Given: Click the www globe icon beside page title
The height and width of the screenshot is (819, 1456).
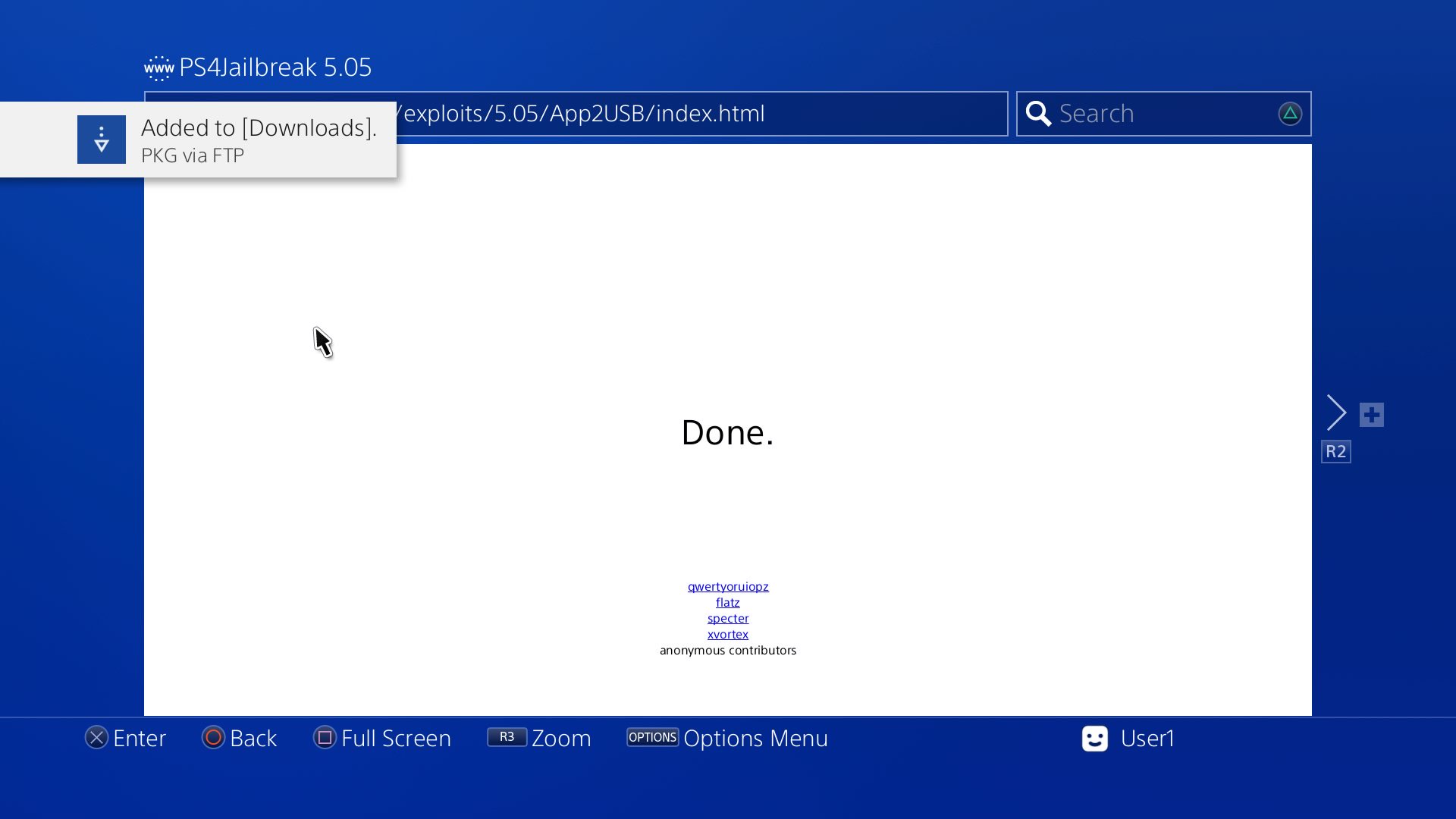Looking at the screenshot, I should tap(159, 68).
